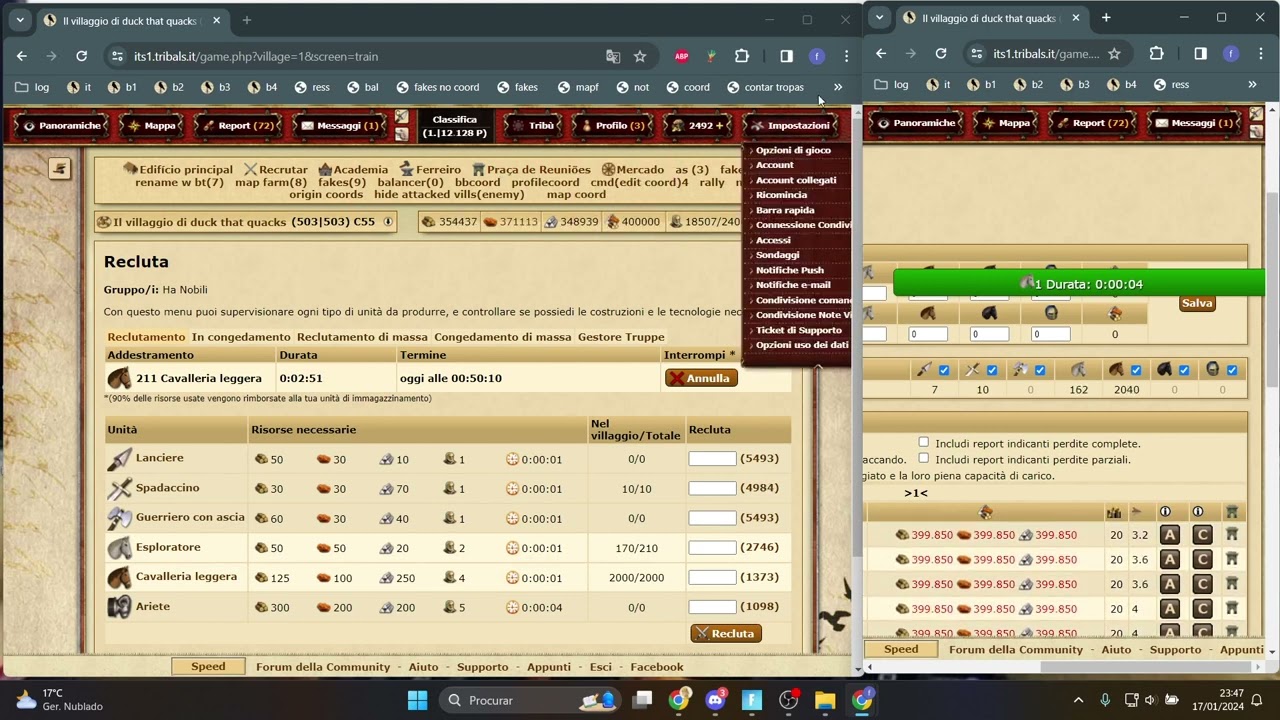Open Chrome menu in the right window

point(1260,53)
